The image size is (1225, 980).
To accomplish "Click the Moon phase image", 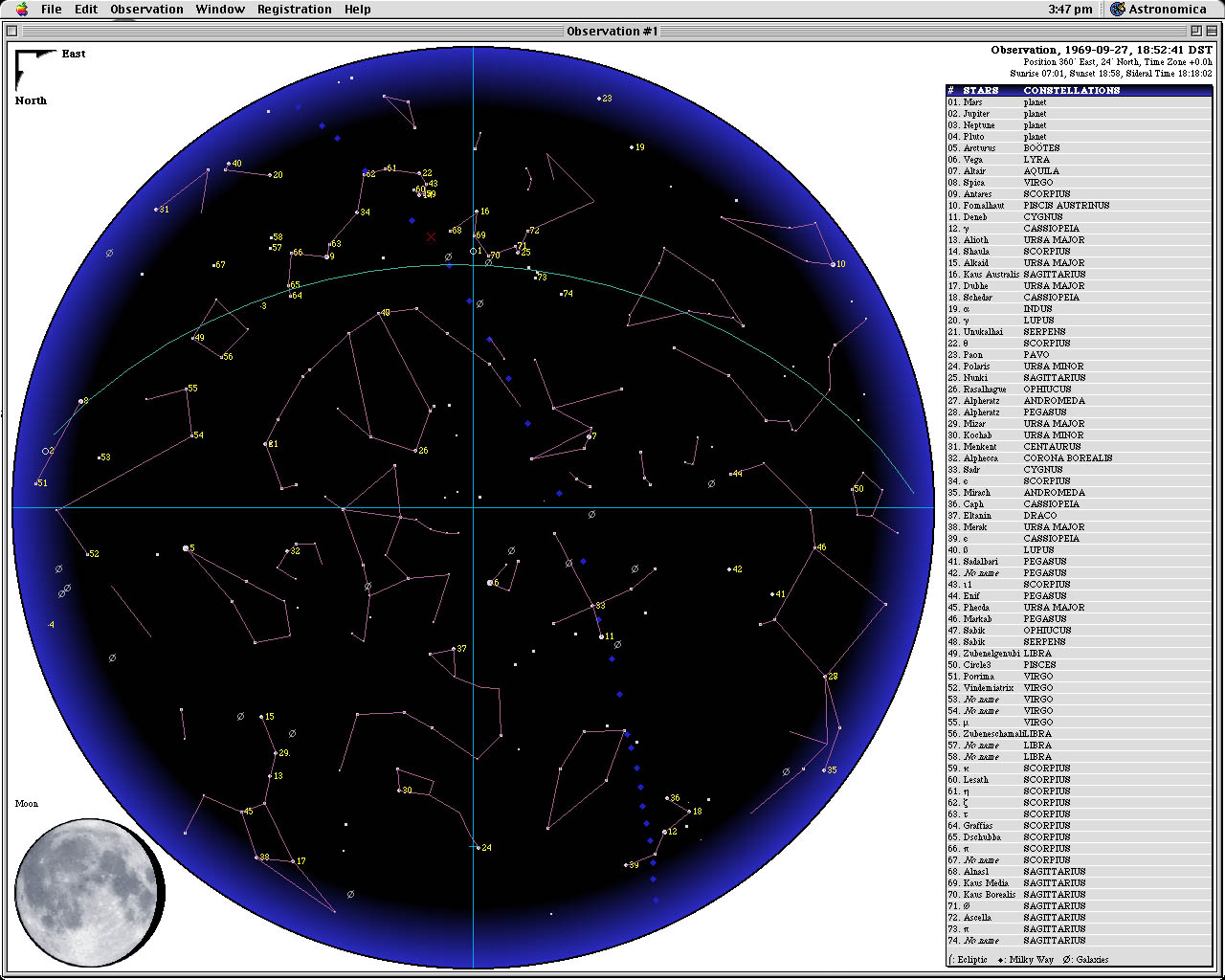I will [x=88, y=893].
